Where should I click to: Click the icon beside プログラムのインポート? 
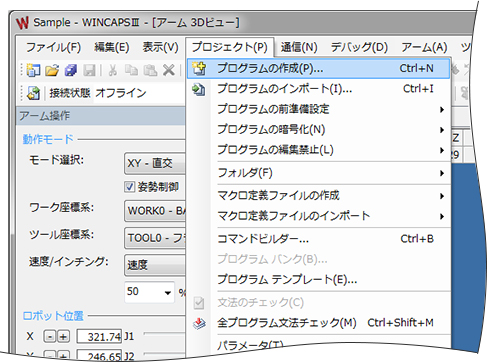click(x=199, y=89)
